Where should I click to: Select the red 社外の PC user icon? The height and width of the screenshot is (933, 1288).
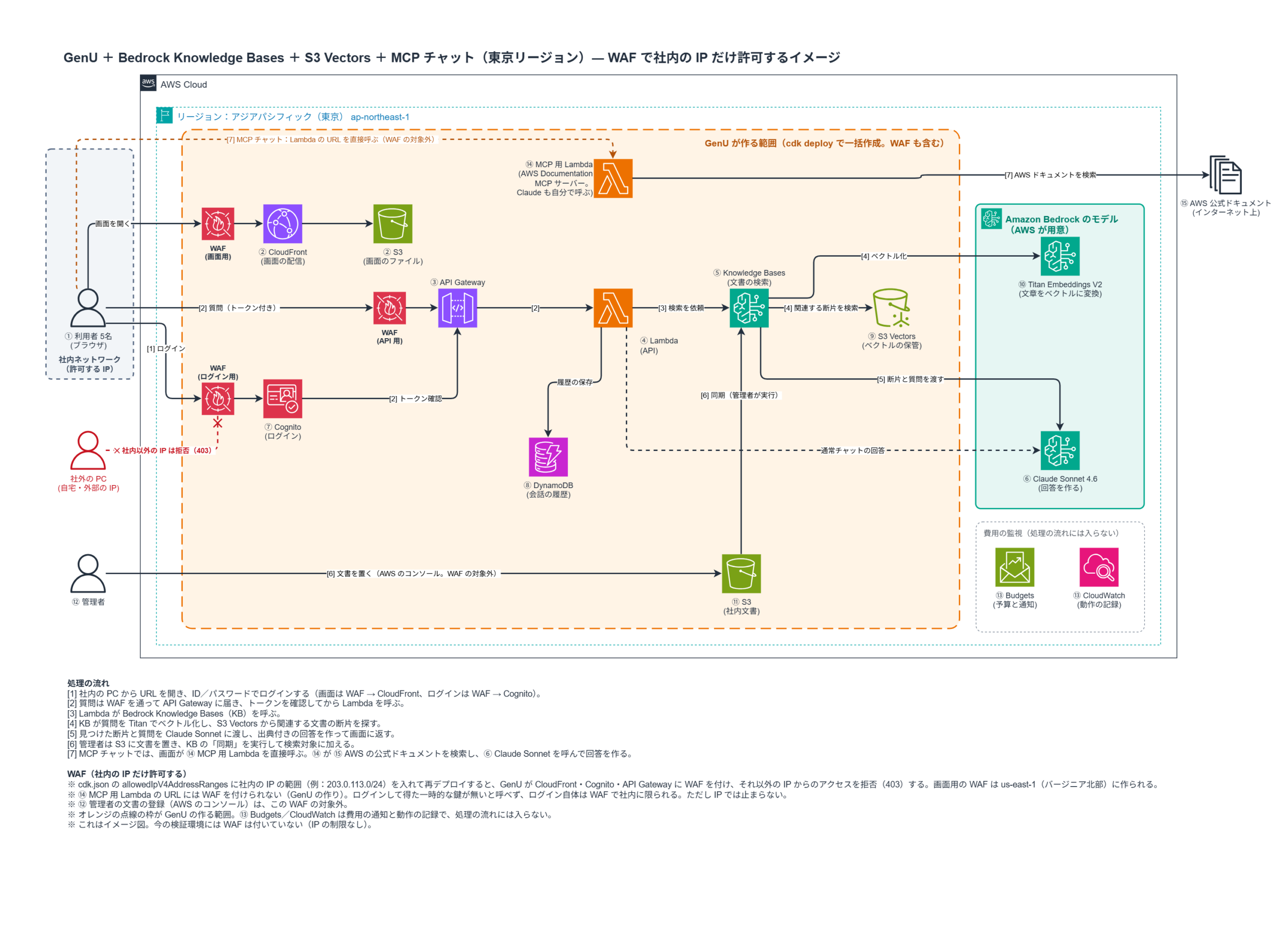88,450
